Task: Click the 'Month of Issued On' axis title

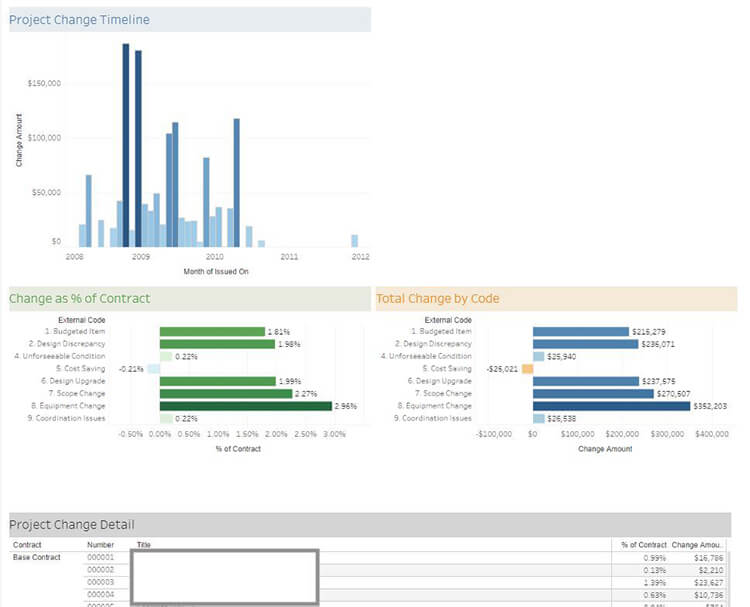Action: click(216, 271)
